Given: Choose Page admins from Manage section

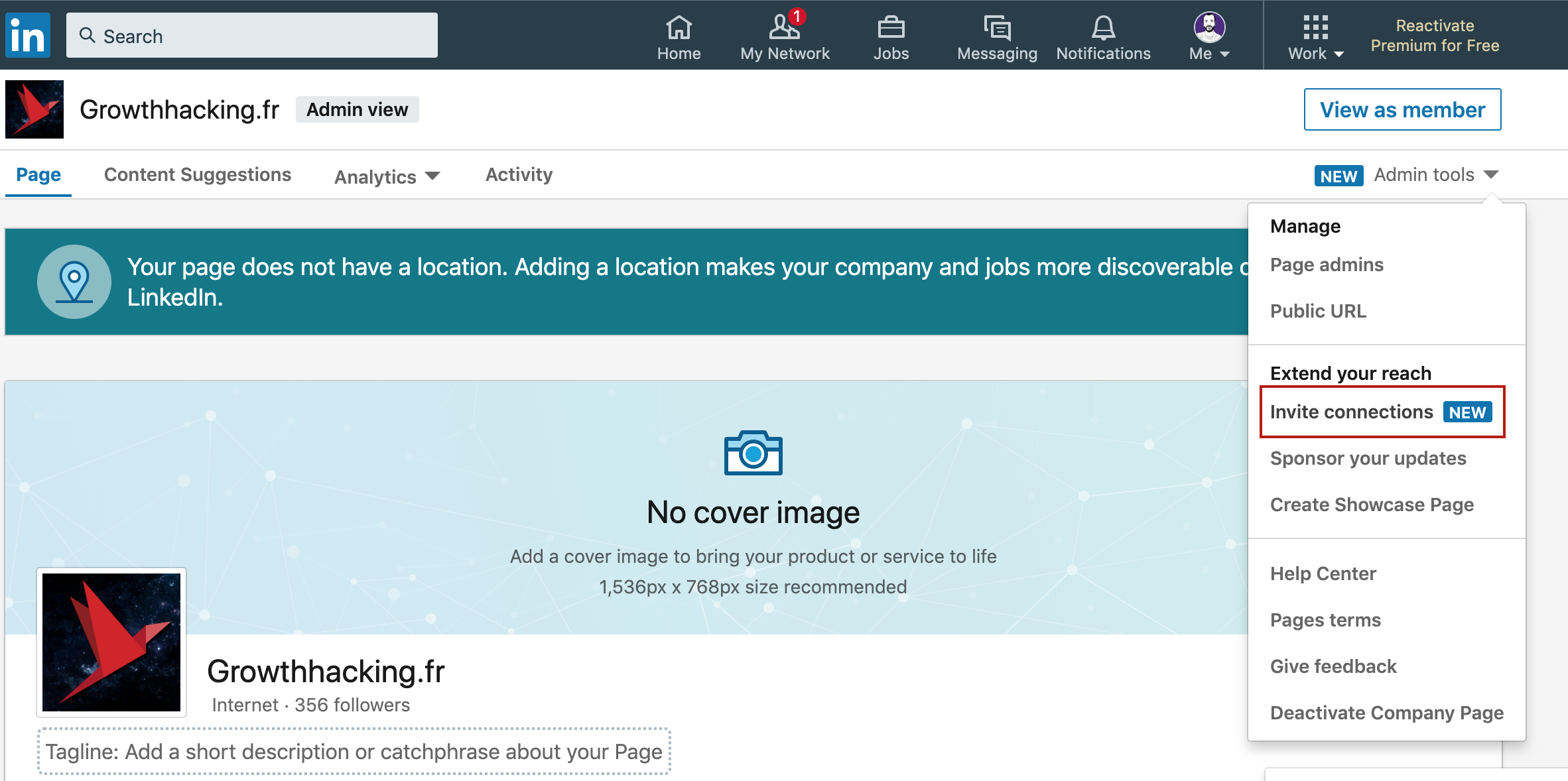Looking at the screenshot, I should (1327, 265).
